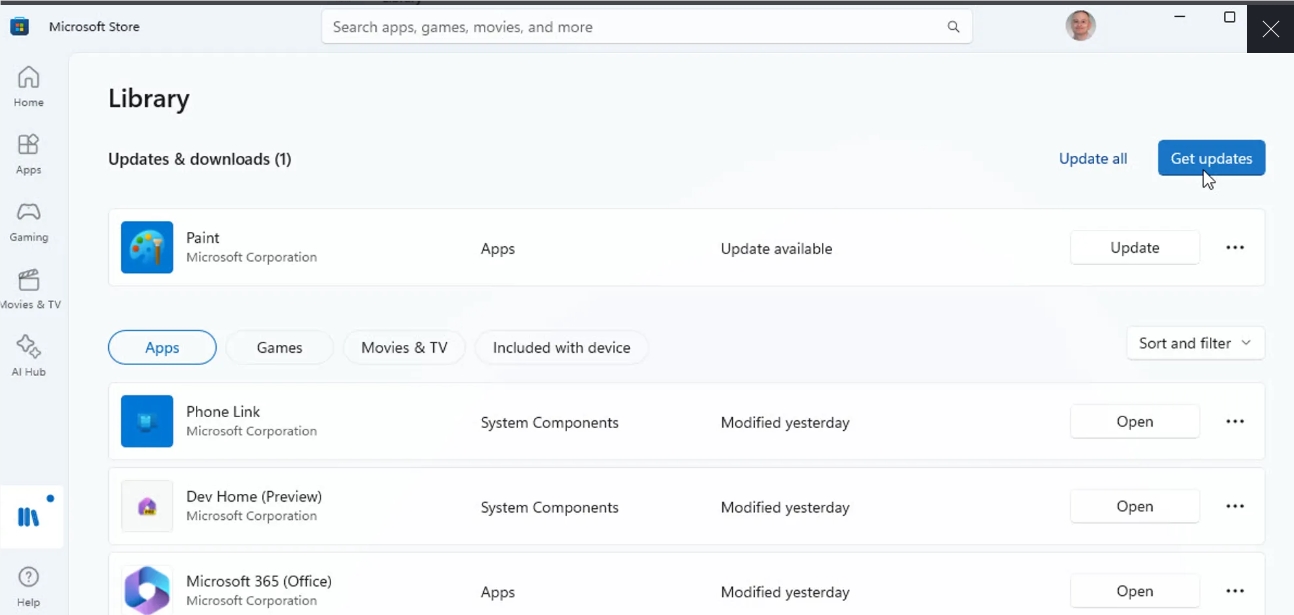
Task: Click the Dev Home (Preview) app icon
Action: coord(147,506)
